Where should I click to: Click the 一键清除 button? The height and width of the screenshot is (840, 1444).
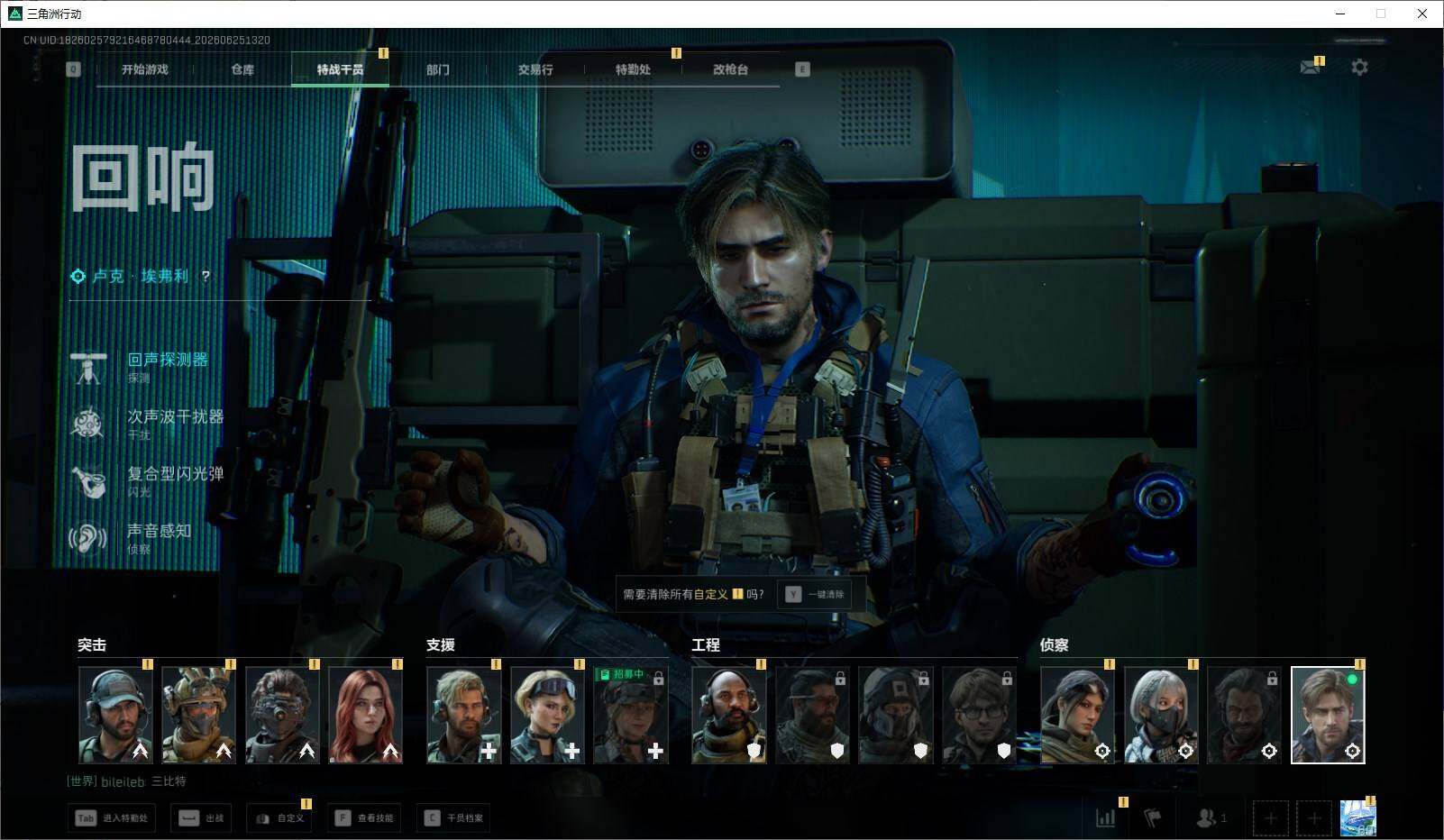[x=815, y=594]
